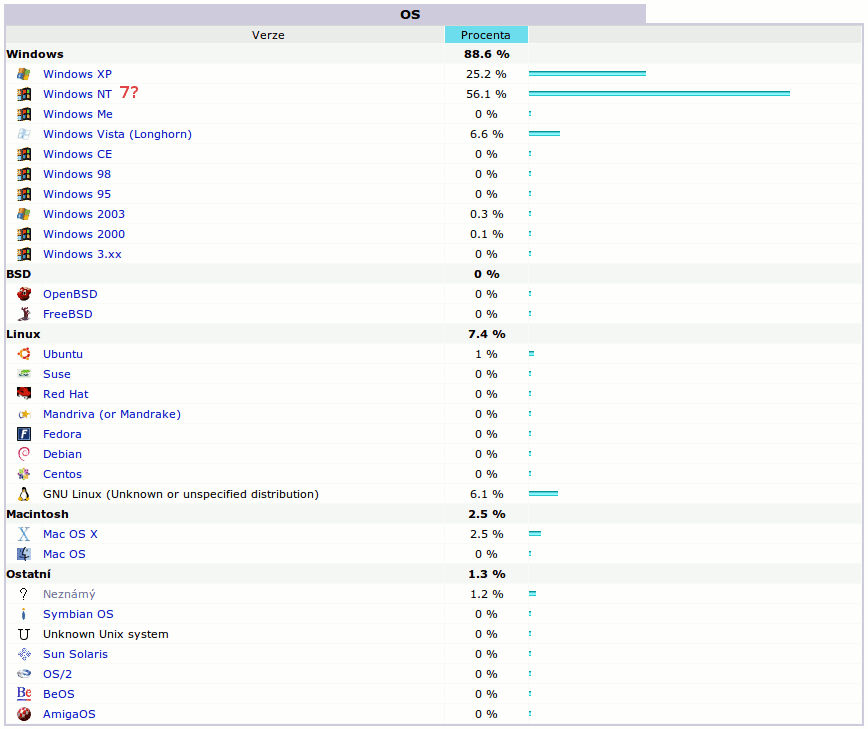The height and width of the screenshot is (729, 868).
Task: Open the Windows Vista (Longhorn) link
Action: pos(117,134)
